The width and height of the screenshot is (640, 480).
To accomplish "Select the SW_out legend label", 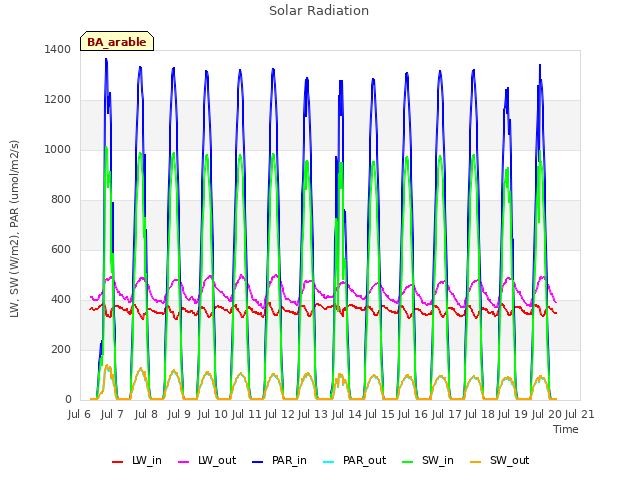I will 510,460.
